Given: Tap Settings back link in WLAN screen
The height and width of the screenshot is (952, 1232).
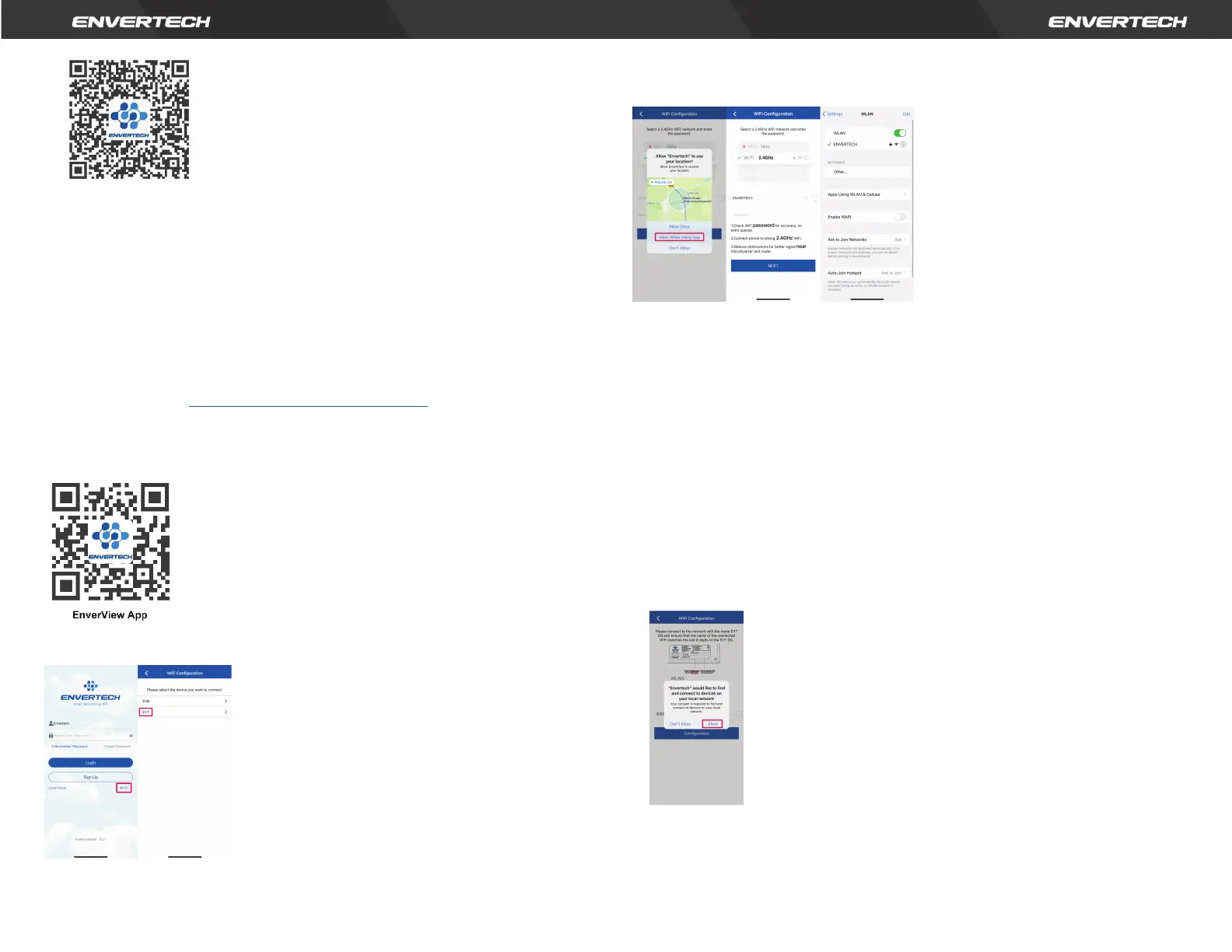Looking at the screenshot, I should point(832,114).
